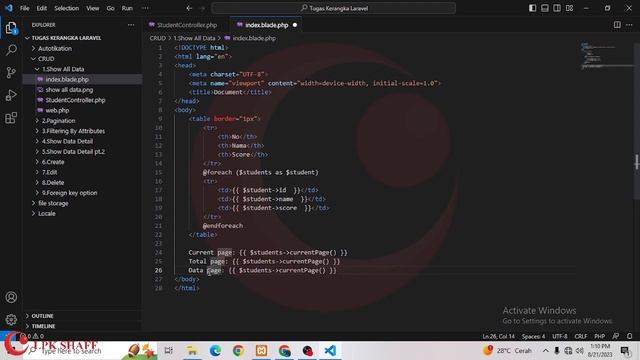The image size is (640, 360).
Task: Open the Selection menu
Action: [67, 8]
